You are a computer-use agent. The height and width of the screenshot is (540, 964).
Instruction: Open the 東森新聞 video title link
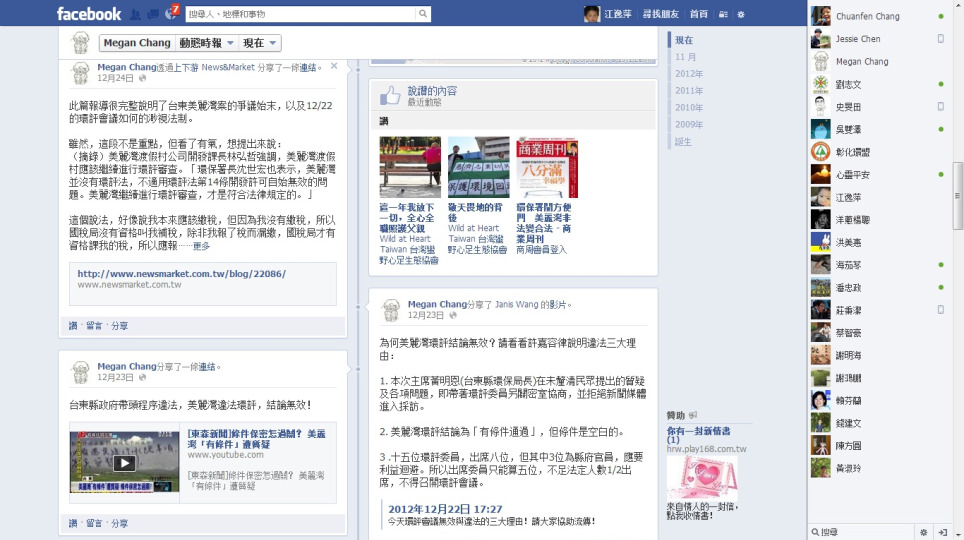point(256,439)
